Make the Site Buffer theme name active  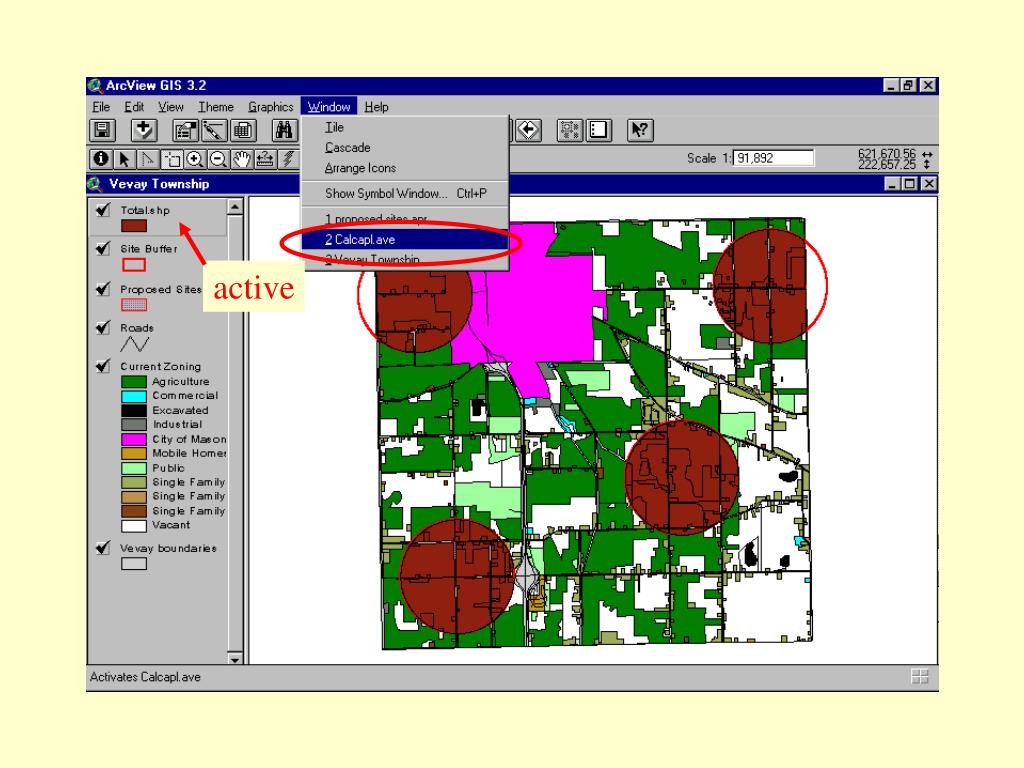pos(149,249)
